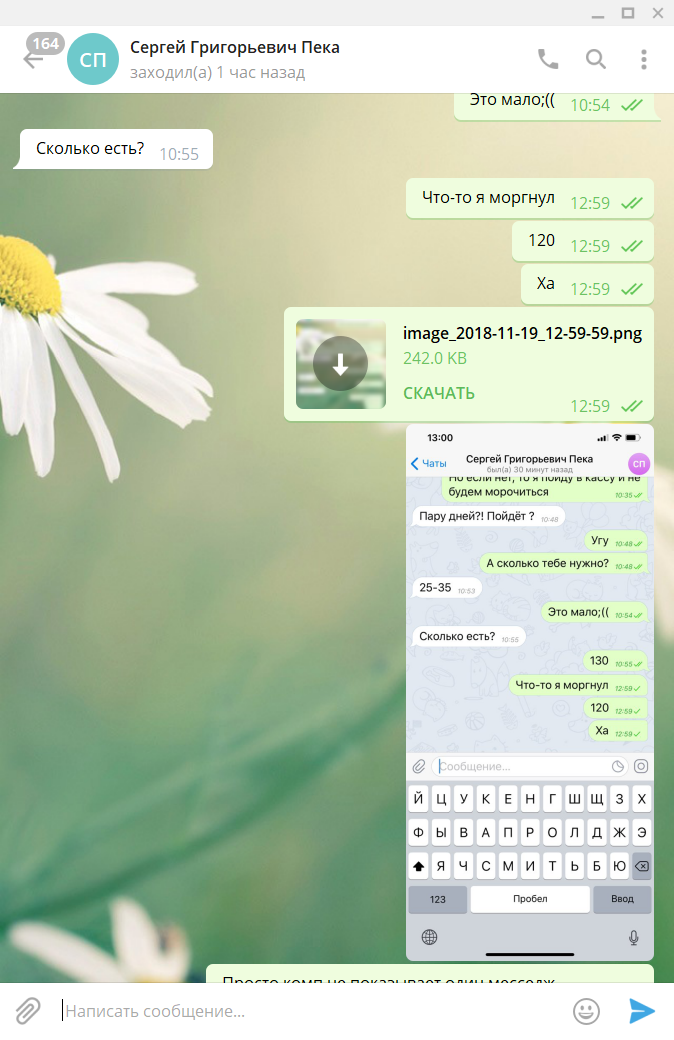Screen dimensions: 674x1040
Task: Open the three-dot chat menu
Action: pyautogui.click(x=643, y=59)
